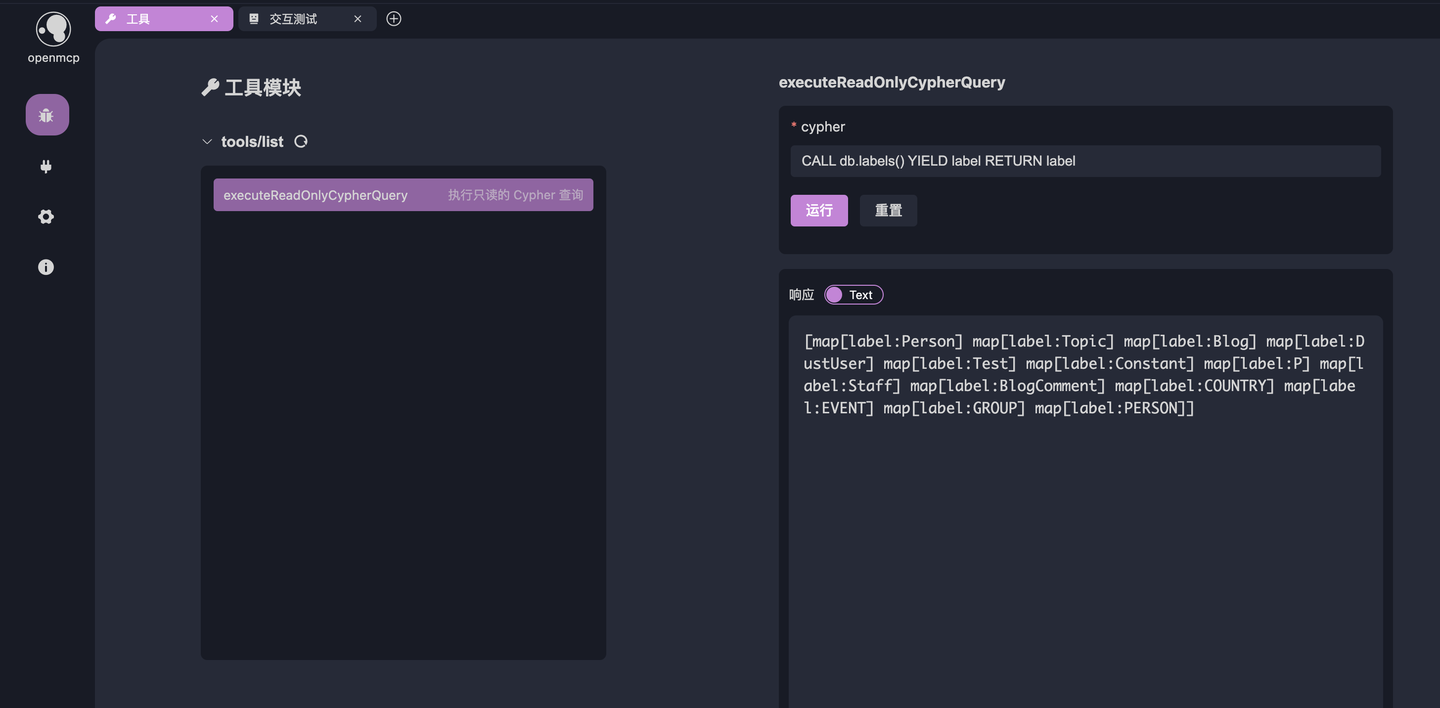The width and height of the screenshot is (1440, 708).
Task: Run the query with 运行 button
Action: coord(819,210)
